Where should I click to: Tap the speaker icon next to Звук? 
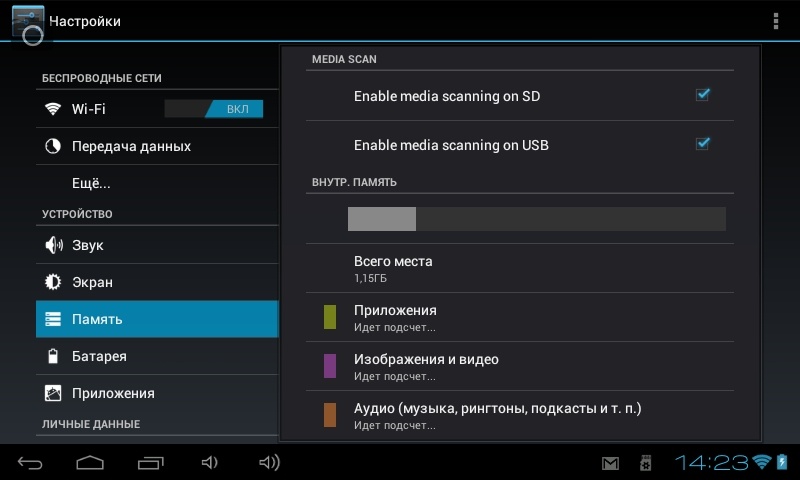pos(53,245)
